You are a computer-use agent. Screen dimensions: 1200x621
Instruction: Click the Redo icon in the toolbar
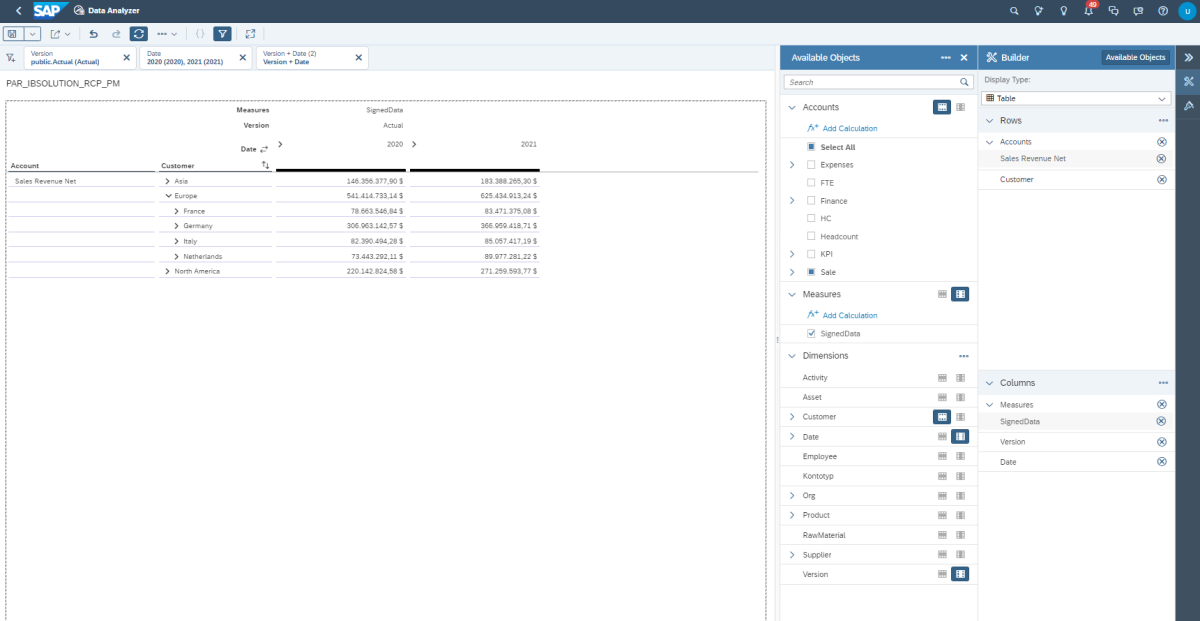pos(117,33)
